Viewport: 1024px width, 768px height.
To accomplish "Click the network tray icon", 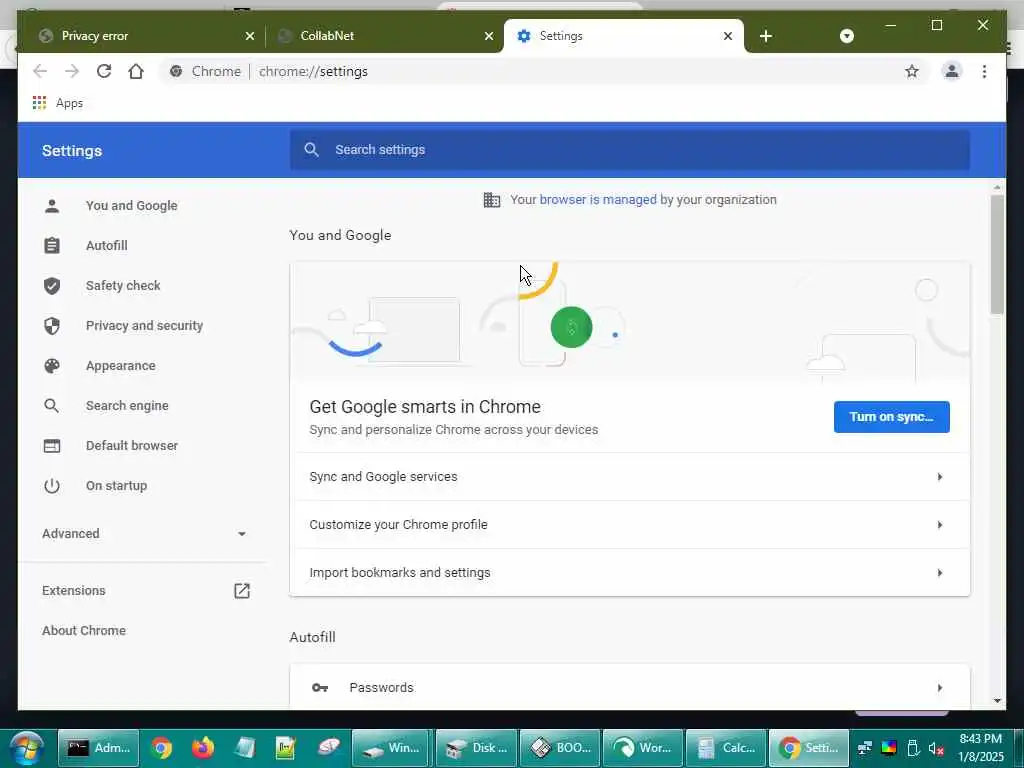I will pyautogui.click(x=865, y=748).
